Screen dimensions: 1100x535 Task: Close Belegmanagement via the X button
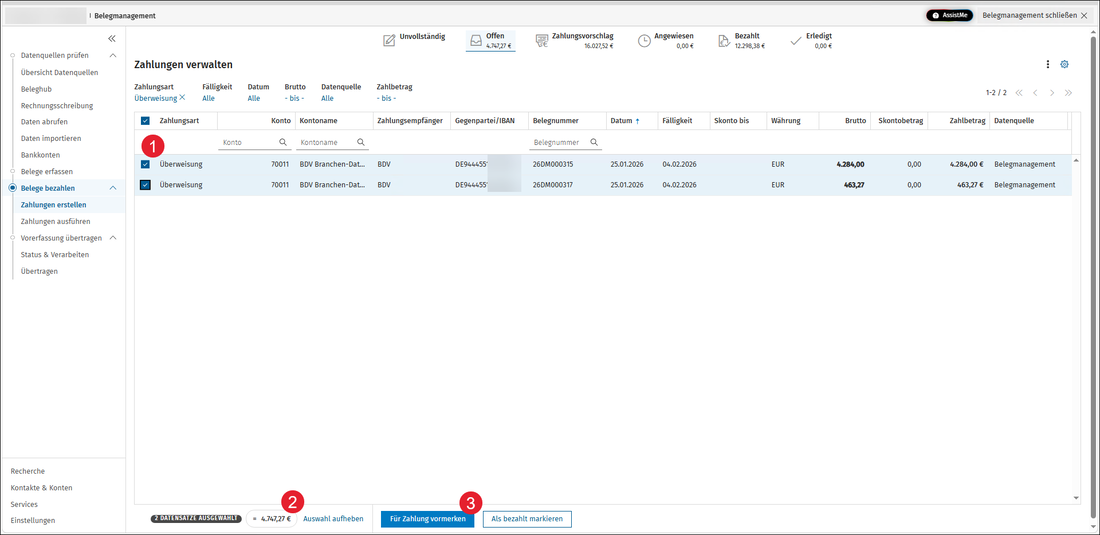point(1084,15)
